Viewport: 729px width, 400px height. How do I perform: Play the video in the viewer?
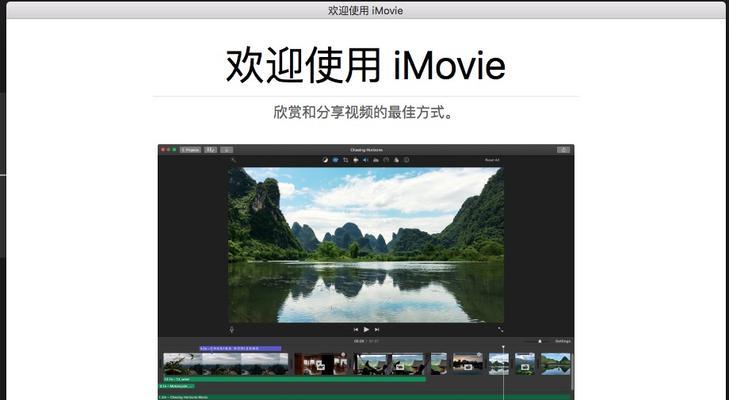click(x=366, y=329)
